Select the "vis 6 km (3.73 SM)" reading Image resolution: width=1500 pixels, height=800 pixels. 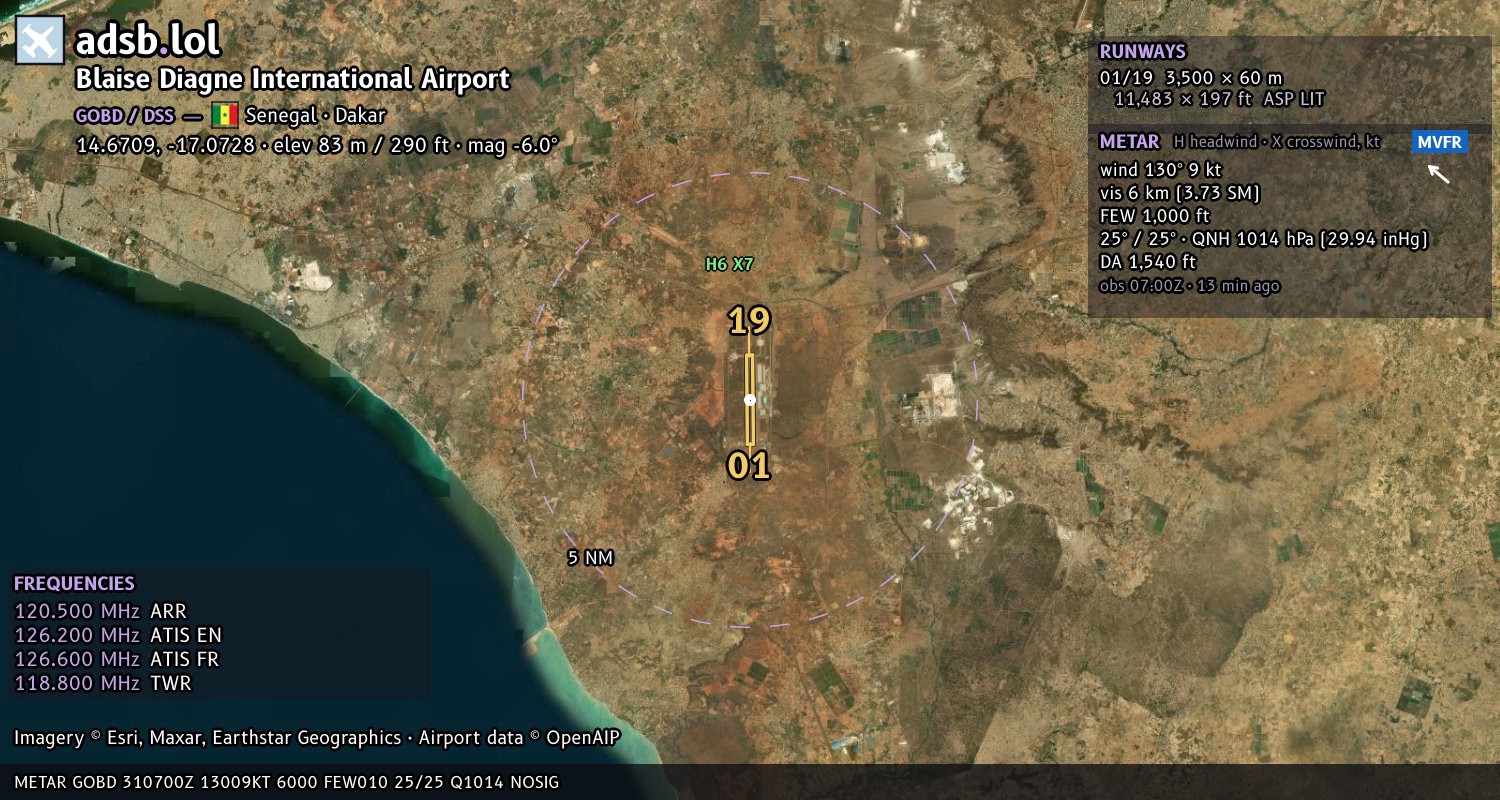coord(1180,193)
